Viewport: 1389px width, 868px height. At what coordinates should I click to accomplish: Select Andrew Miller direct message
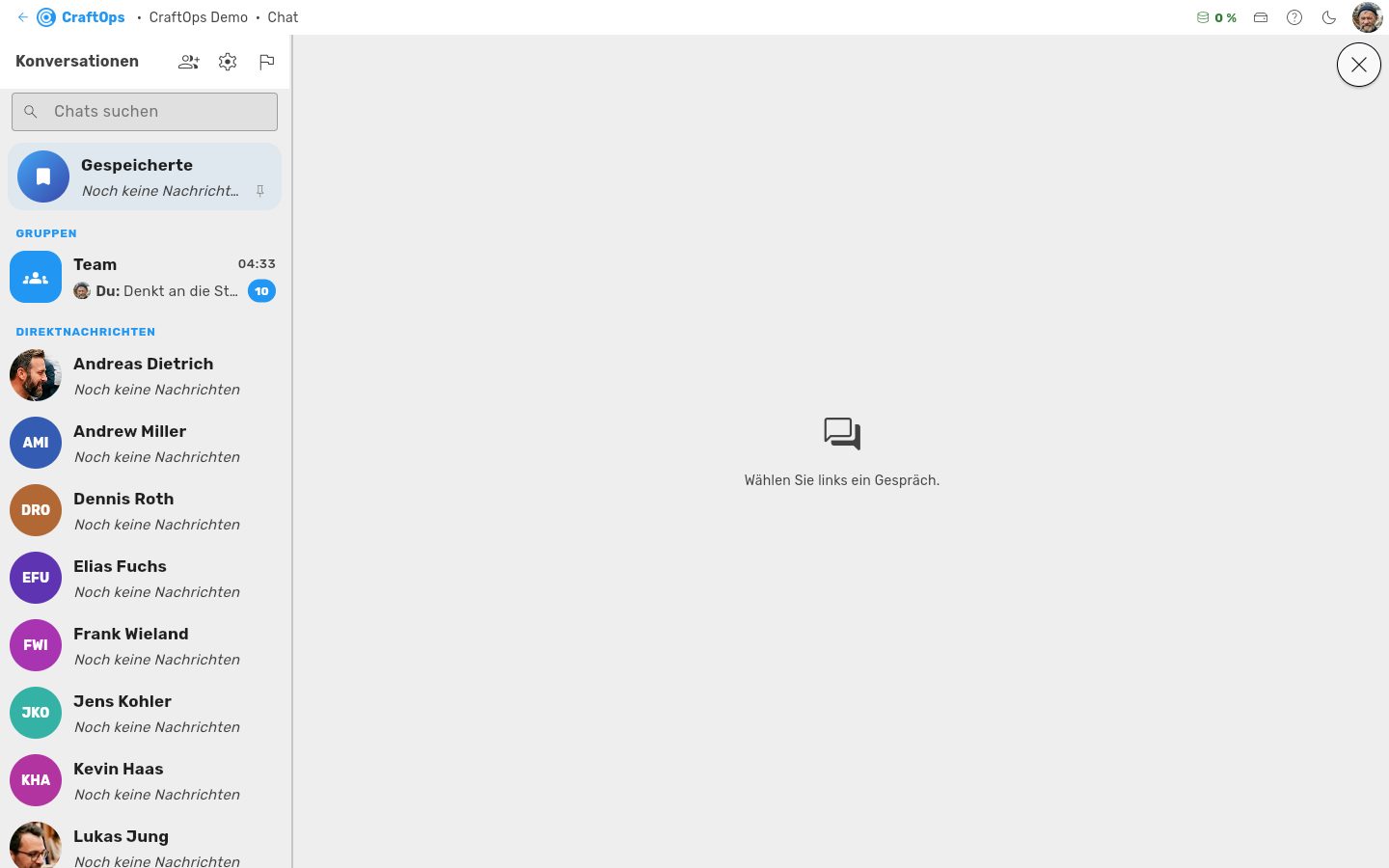click(145, 443)
